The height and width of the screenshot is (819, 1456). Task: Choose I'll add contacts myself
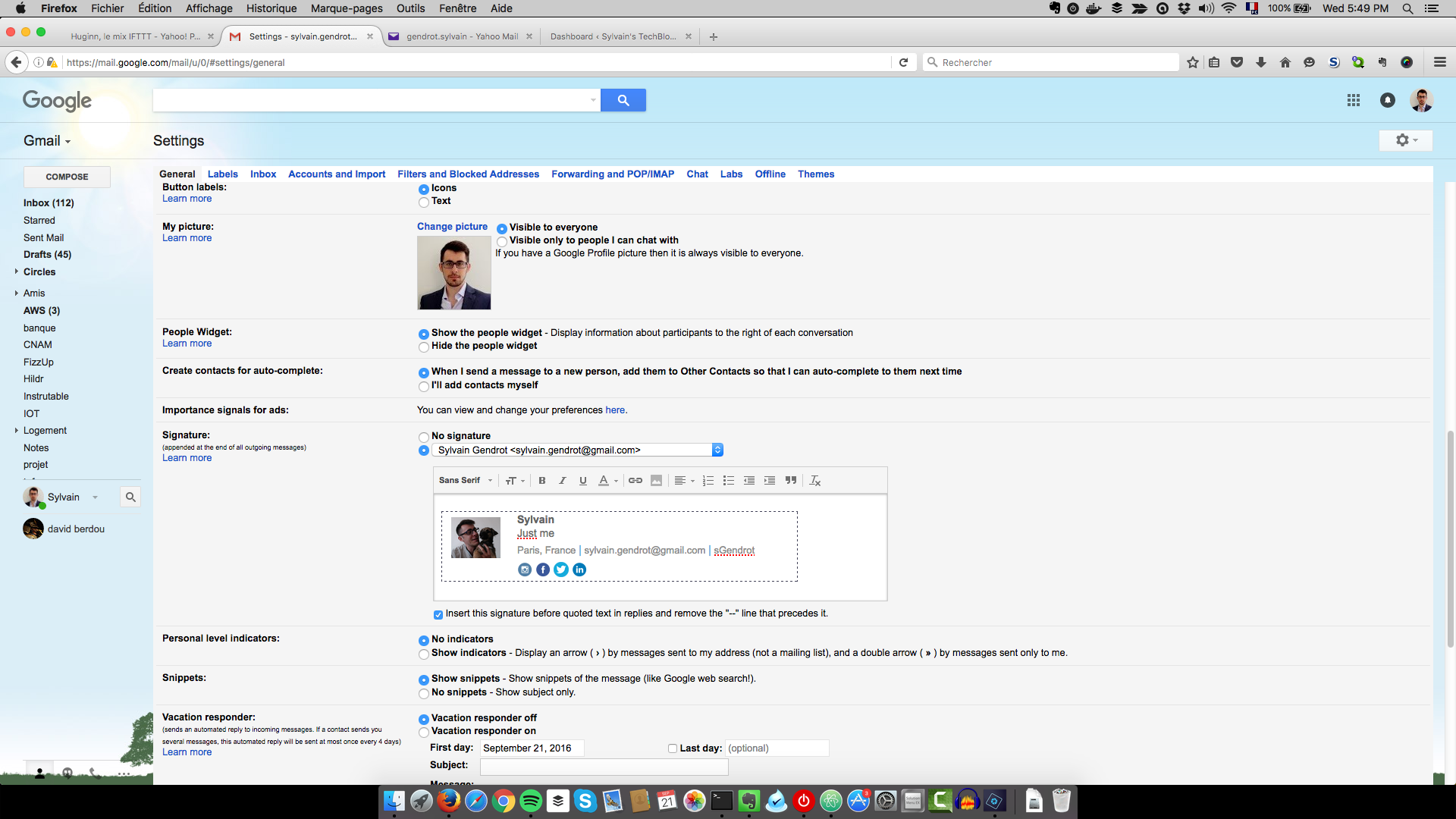coord(424,387)
